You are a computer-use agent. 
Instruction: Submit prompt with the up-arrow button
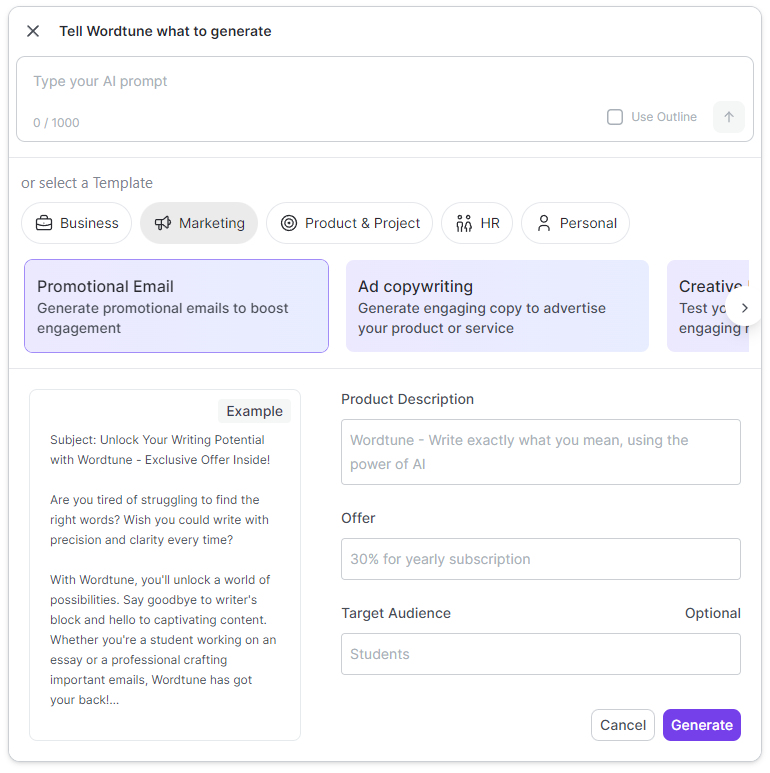tap(729, 117)
